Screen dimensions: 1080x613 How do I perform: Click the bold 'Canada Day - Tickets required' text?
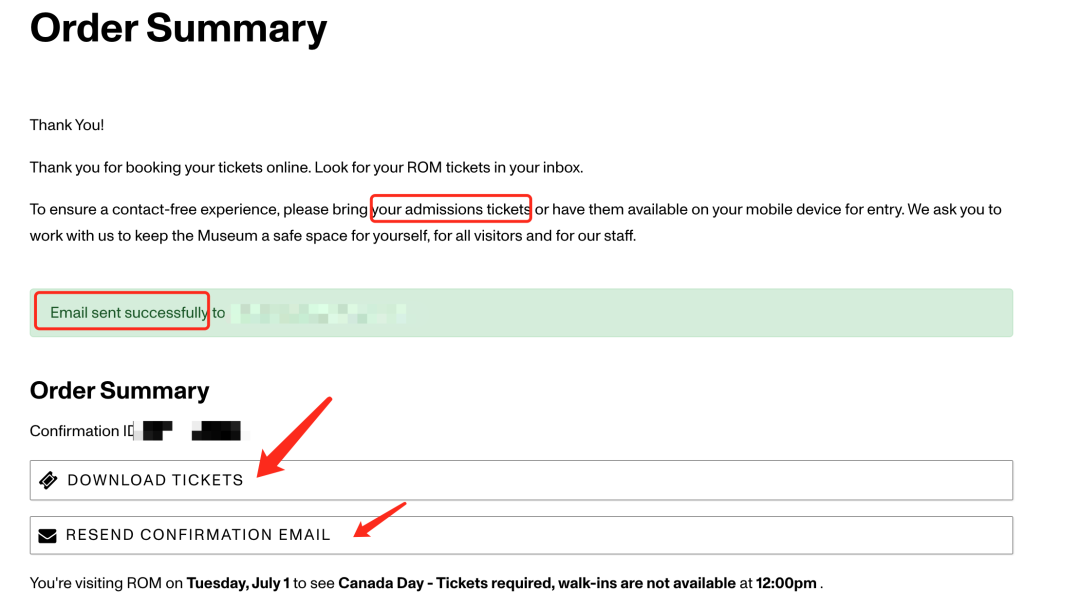446,583
